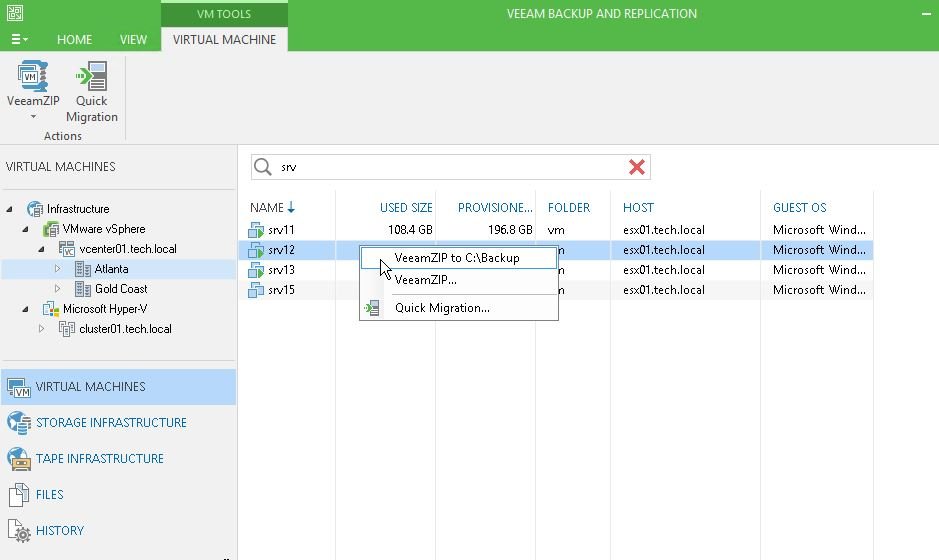Image resolution: width=939 pixels, height=560 pixels.
Task: Open the main application menu button
Action: point(19,40)
